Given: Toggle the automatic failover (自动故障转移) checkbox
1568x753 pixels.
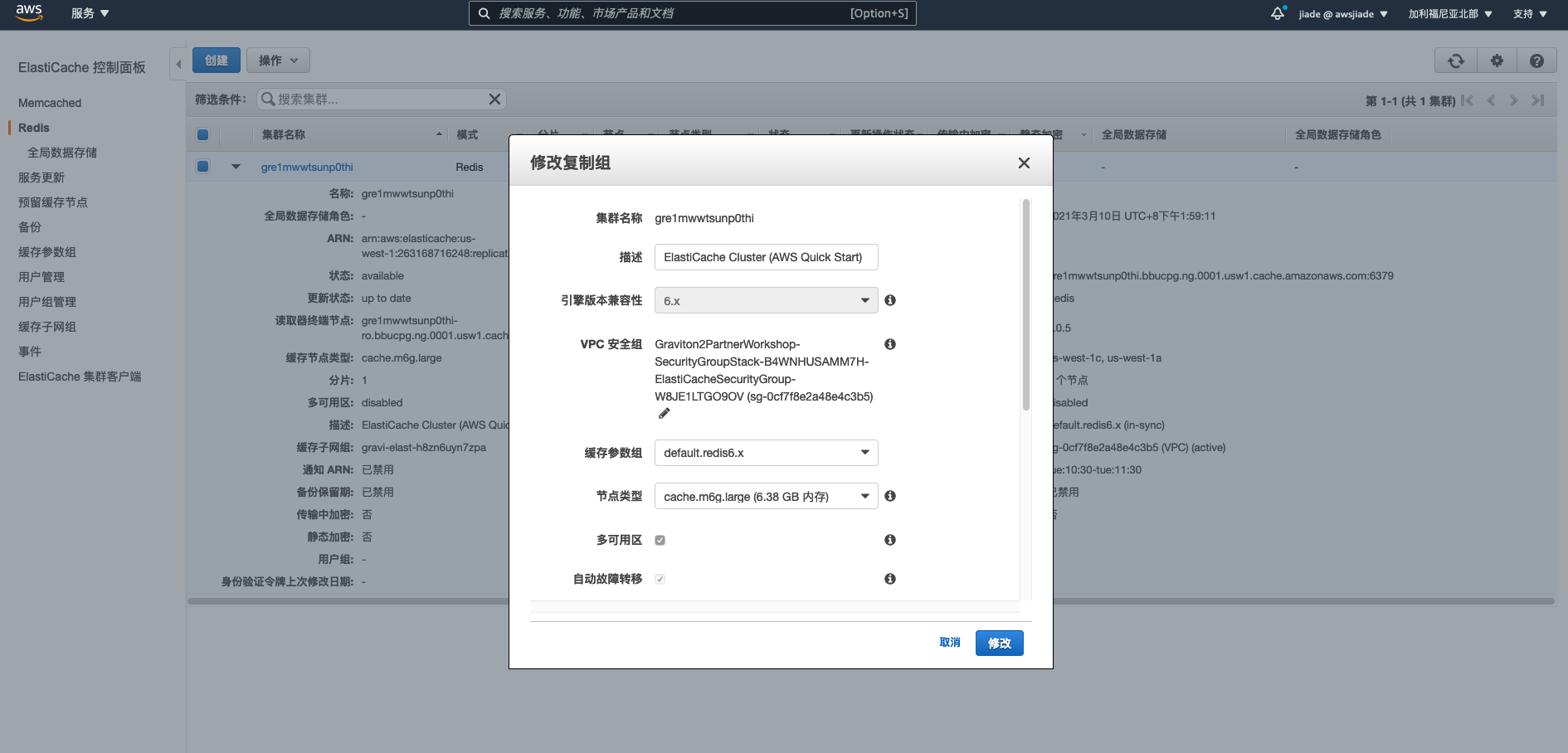Looking at the screenshot, I should pyautogui.click(x=660, y=579).
